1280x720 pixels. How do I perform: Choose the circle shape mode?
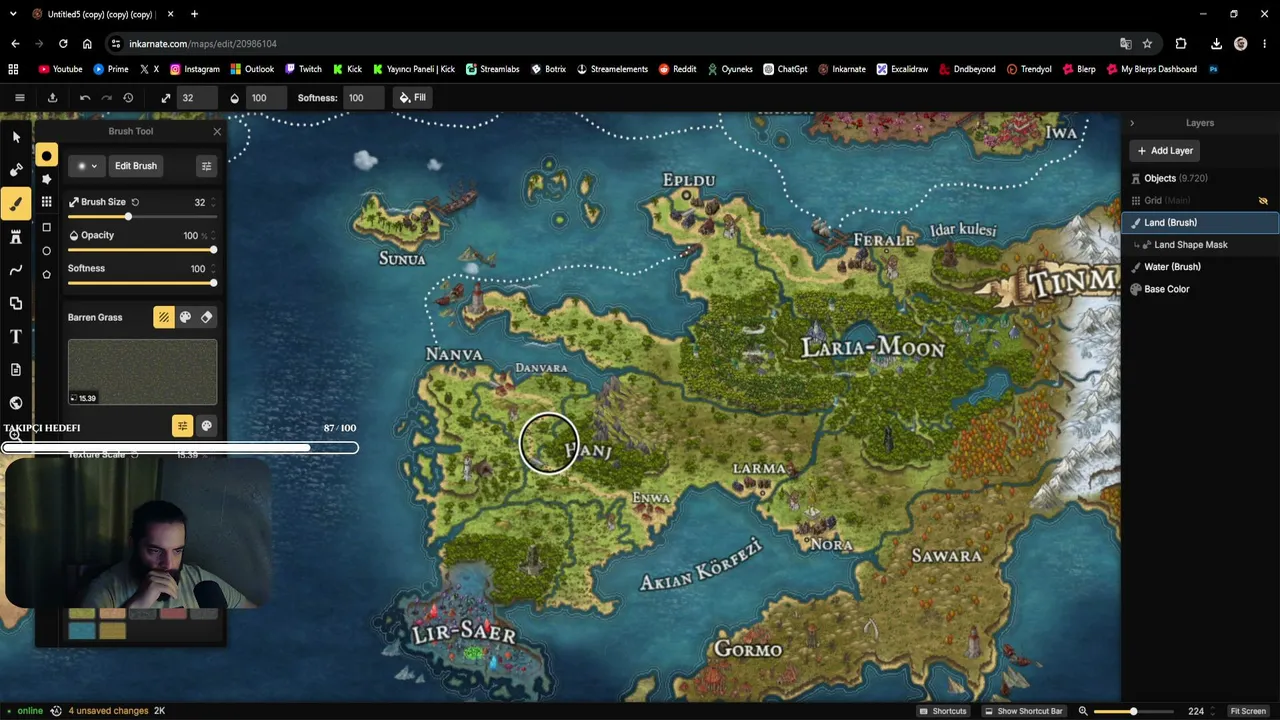[46, 251]
